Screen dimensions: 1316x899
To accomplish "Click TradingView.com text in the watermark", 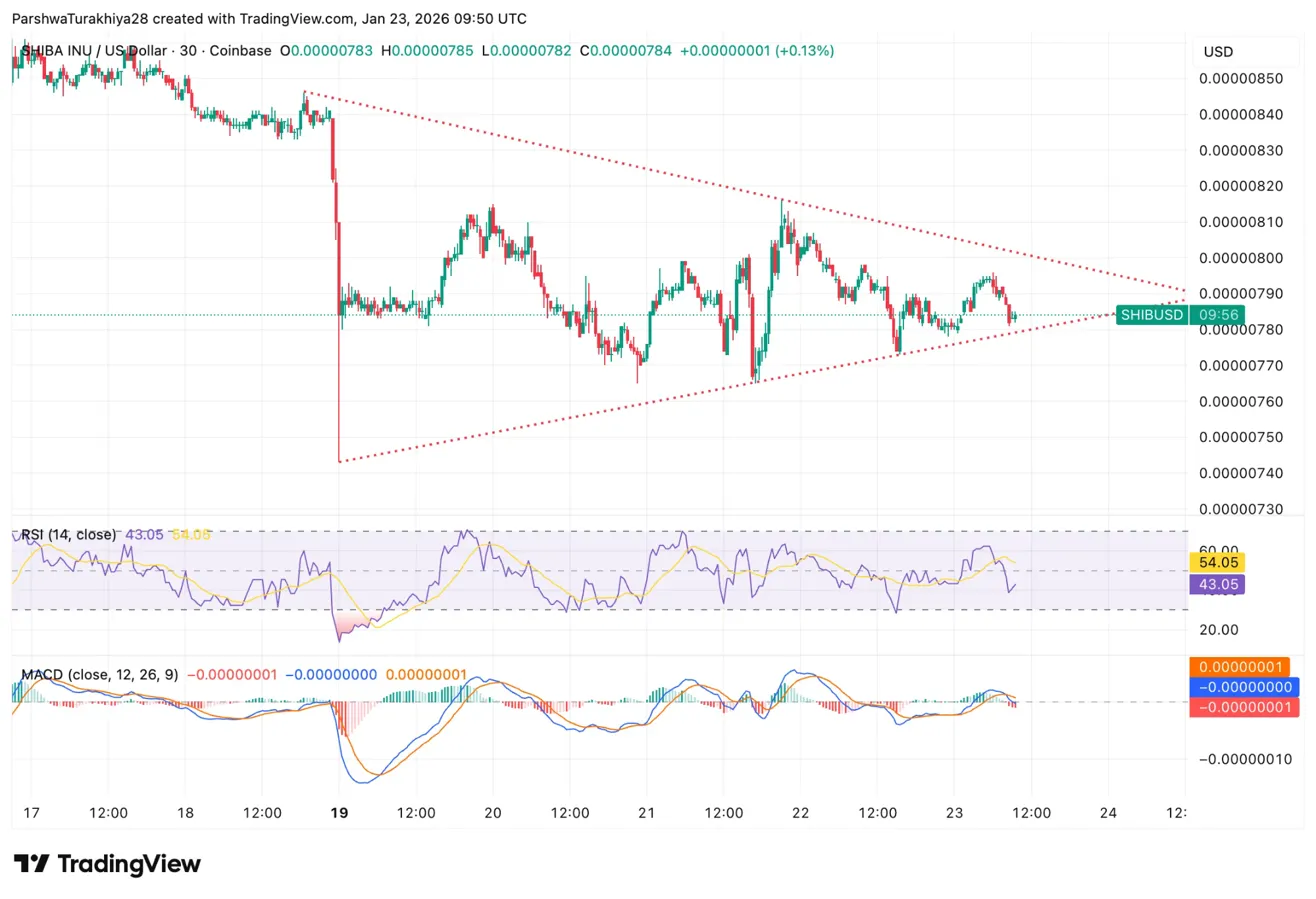I will click(295, 18).
